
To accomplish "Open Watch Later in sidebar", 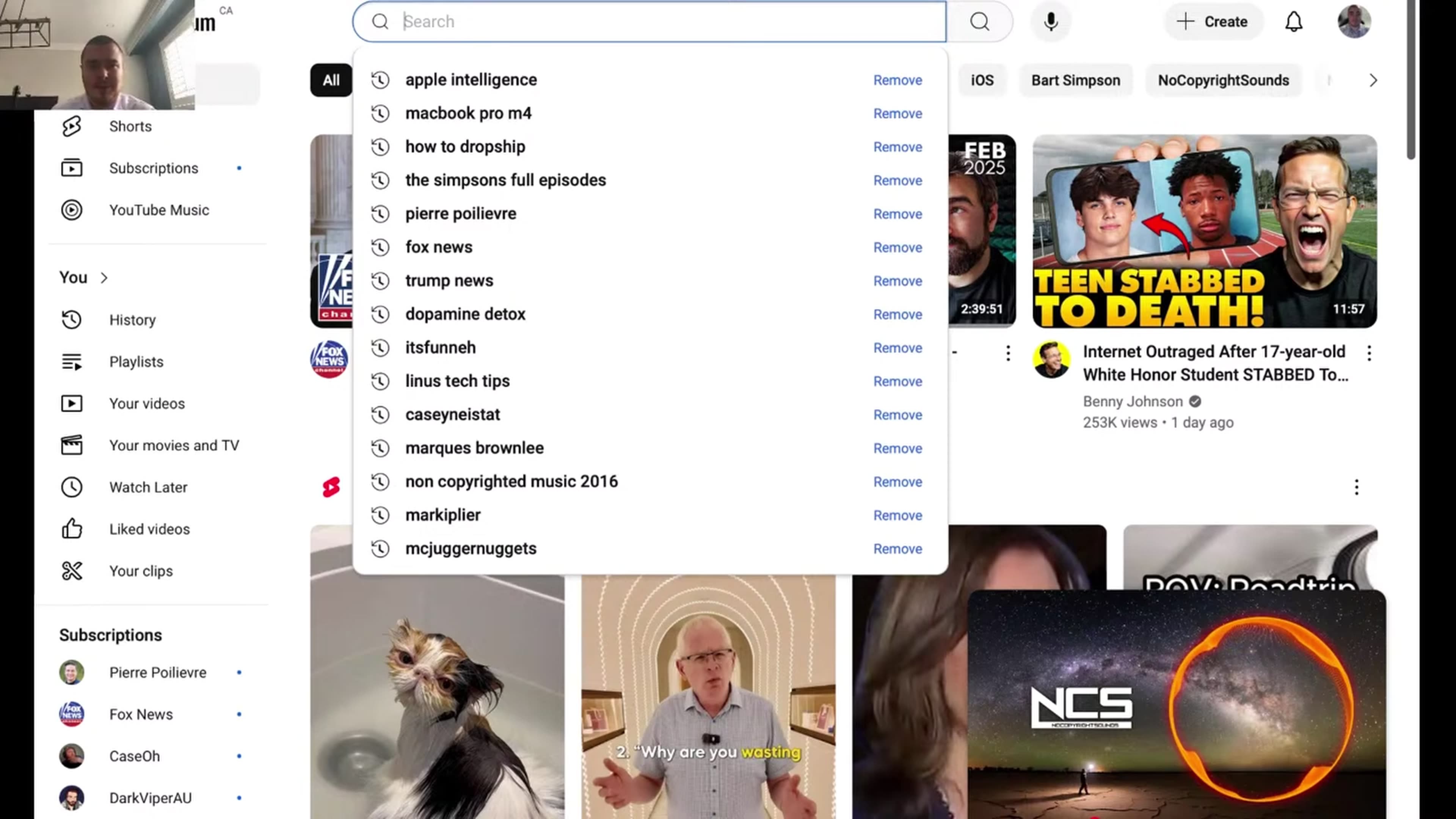I will pyautogui.click(x=147, y=487).
